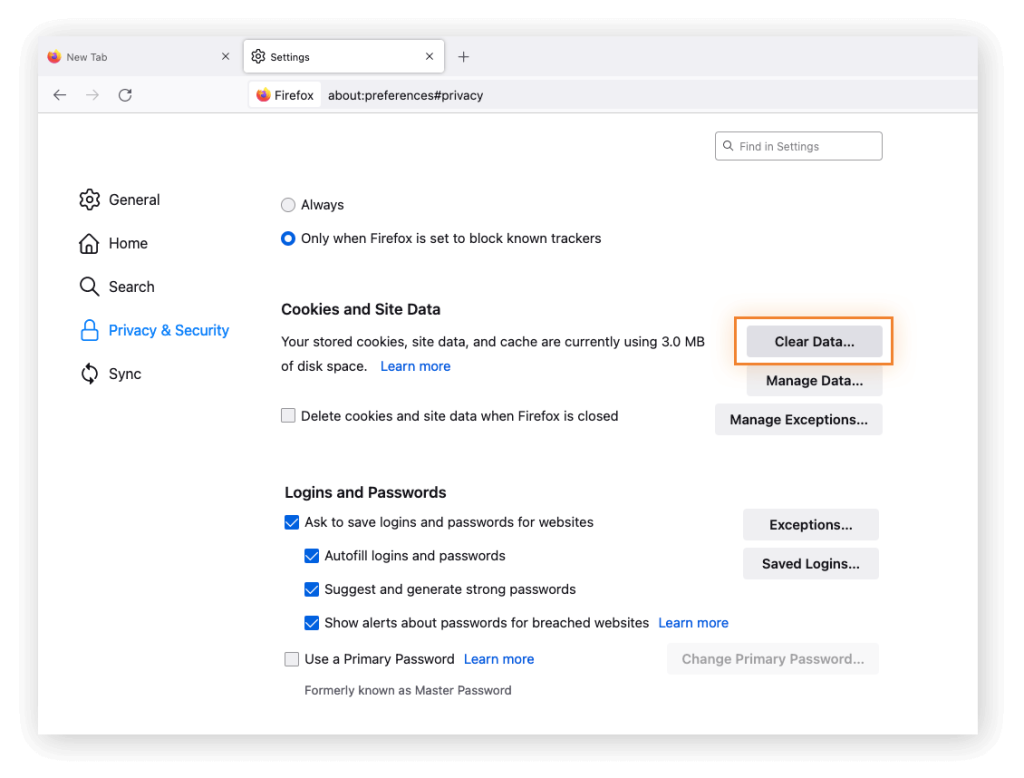The height and width of the screenshot is (778, 1024).
Task: Select the Privacy & Security category label
Action: pyautogui.click(x=168, y=331)
